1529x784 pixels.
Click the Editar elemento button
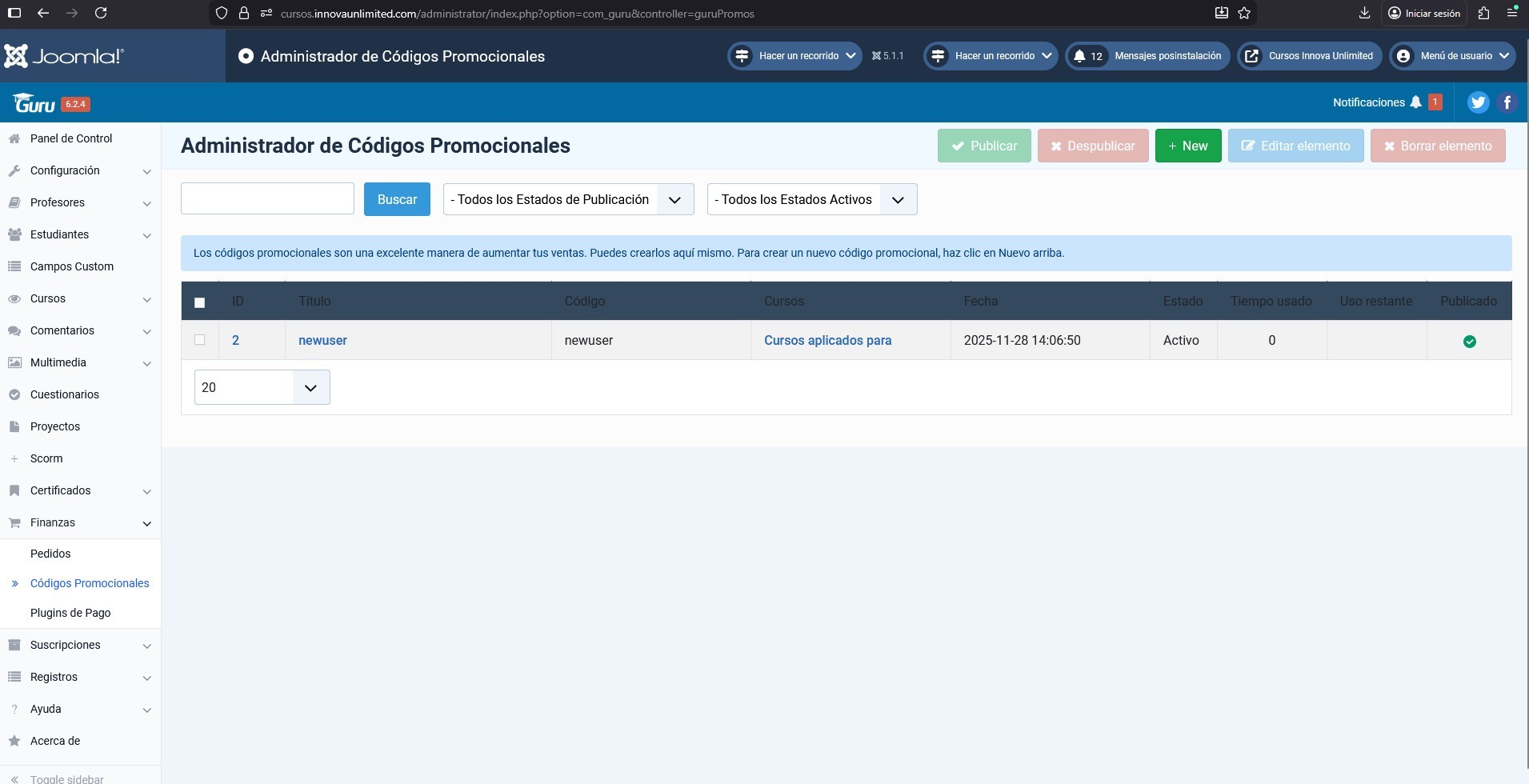(1296, 146)
